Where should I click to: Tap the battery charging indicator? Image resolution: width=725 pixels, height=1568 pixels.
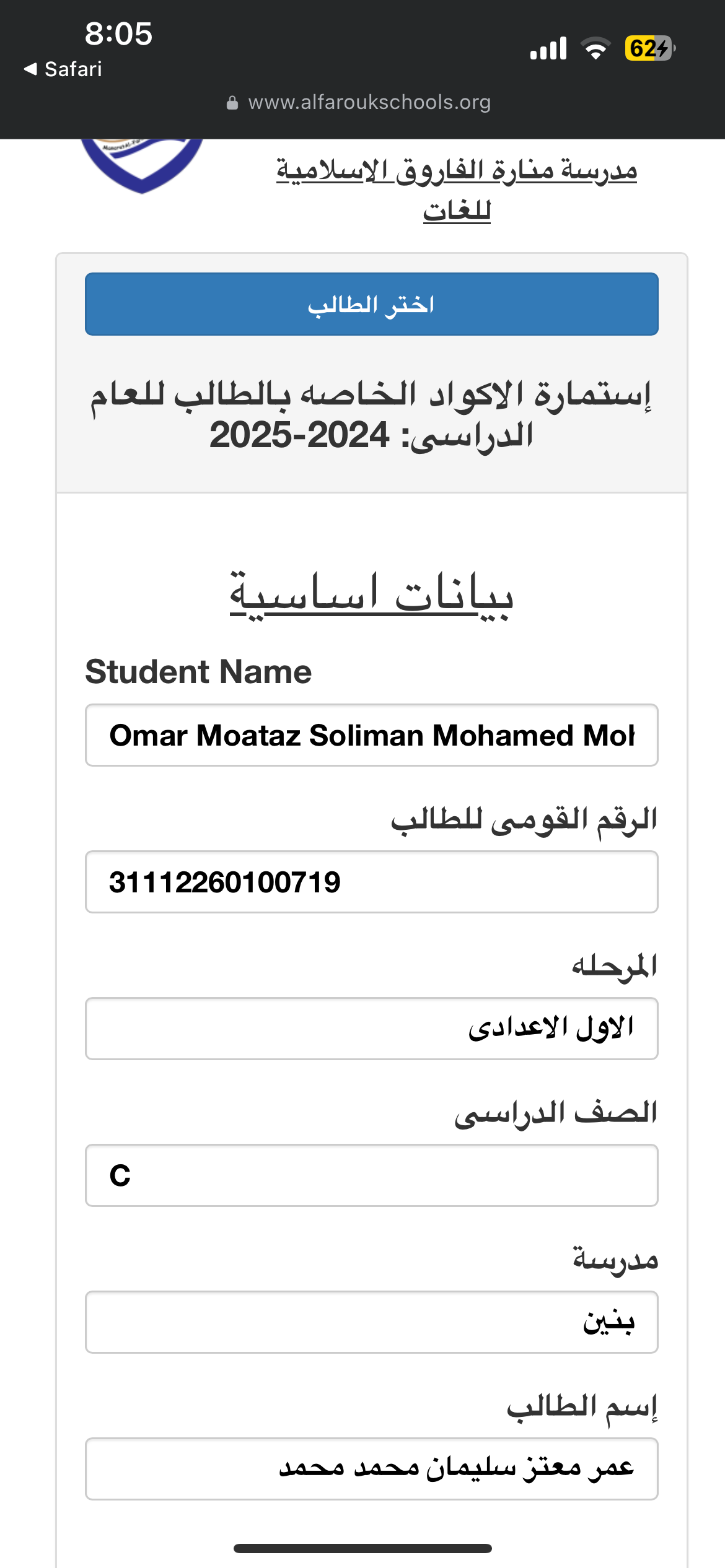point(649,48)
